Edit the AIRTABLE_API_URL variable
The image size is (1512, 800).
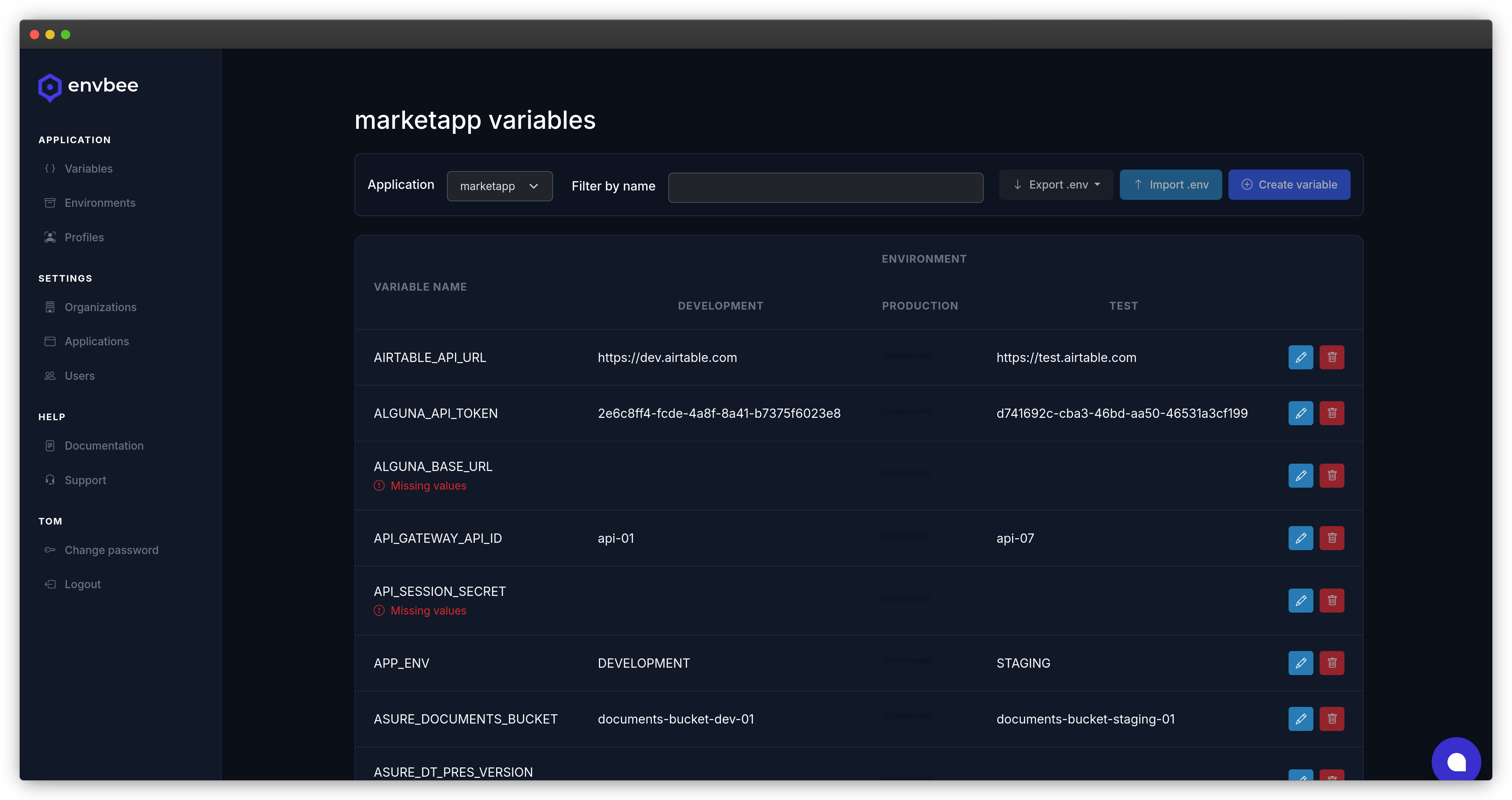(1300, 357)
